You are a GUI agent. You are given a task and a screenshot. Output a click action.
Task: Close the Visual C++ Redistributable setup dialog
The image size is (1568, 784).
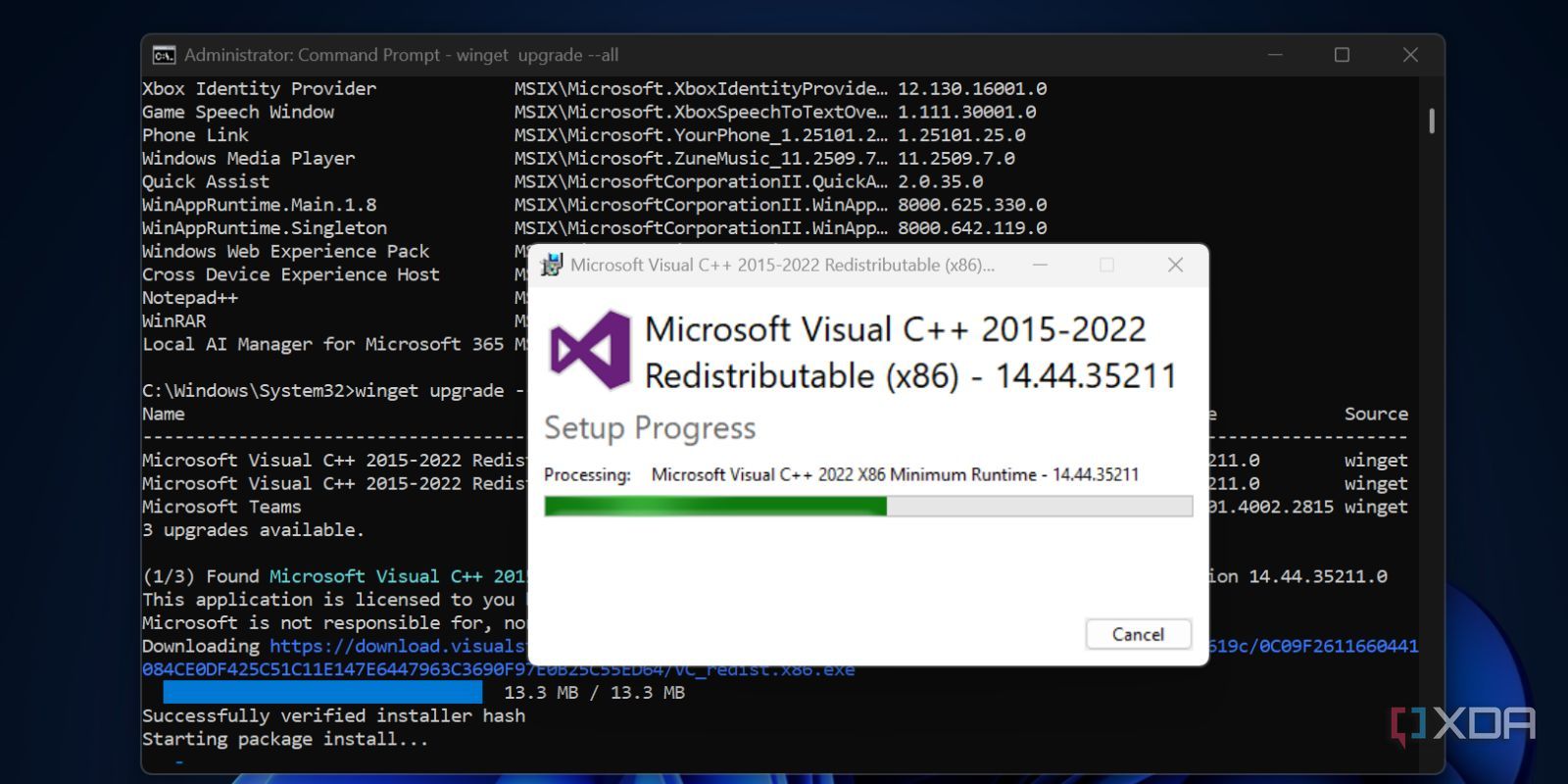tap(1175, 265)
